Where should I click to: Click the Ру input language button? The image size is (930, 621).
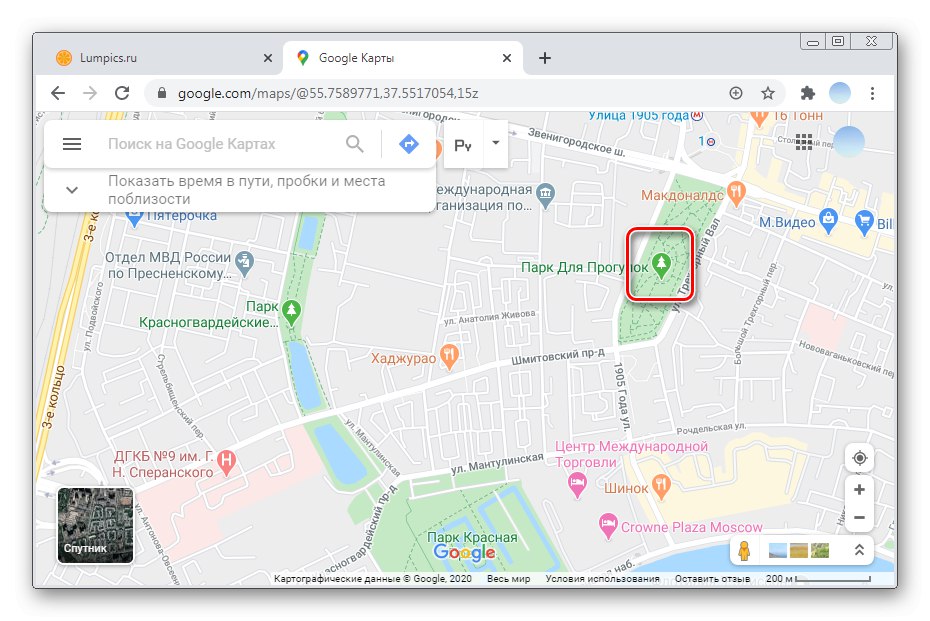463,145
